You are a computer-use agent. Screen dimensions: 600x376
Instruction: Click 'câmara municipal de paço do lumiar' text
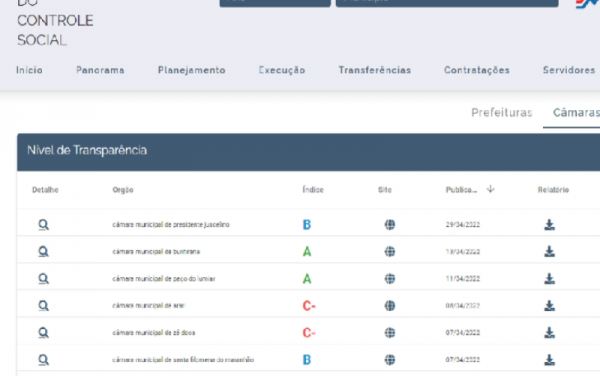pos(164,279)
